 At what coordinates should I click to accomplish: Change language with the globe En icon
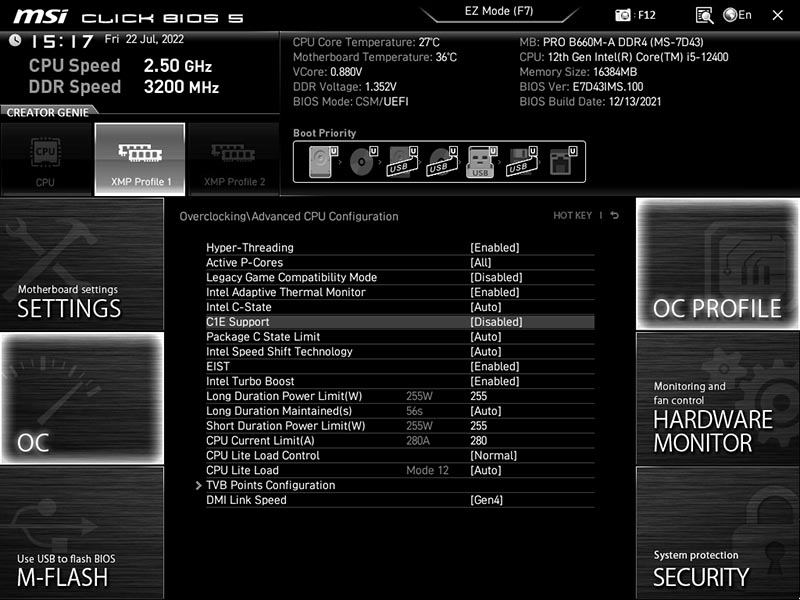pos(738,15)
